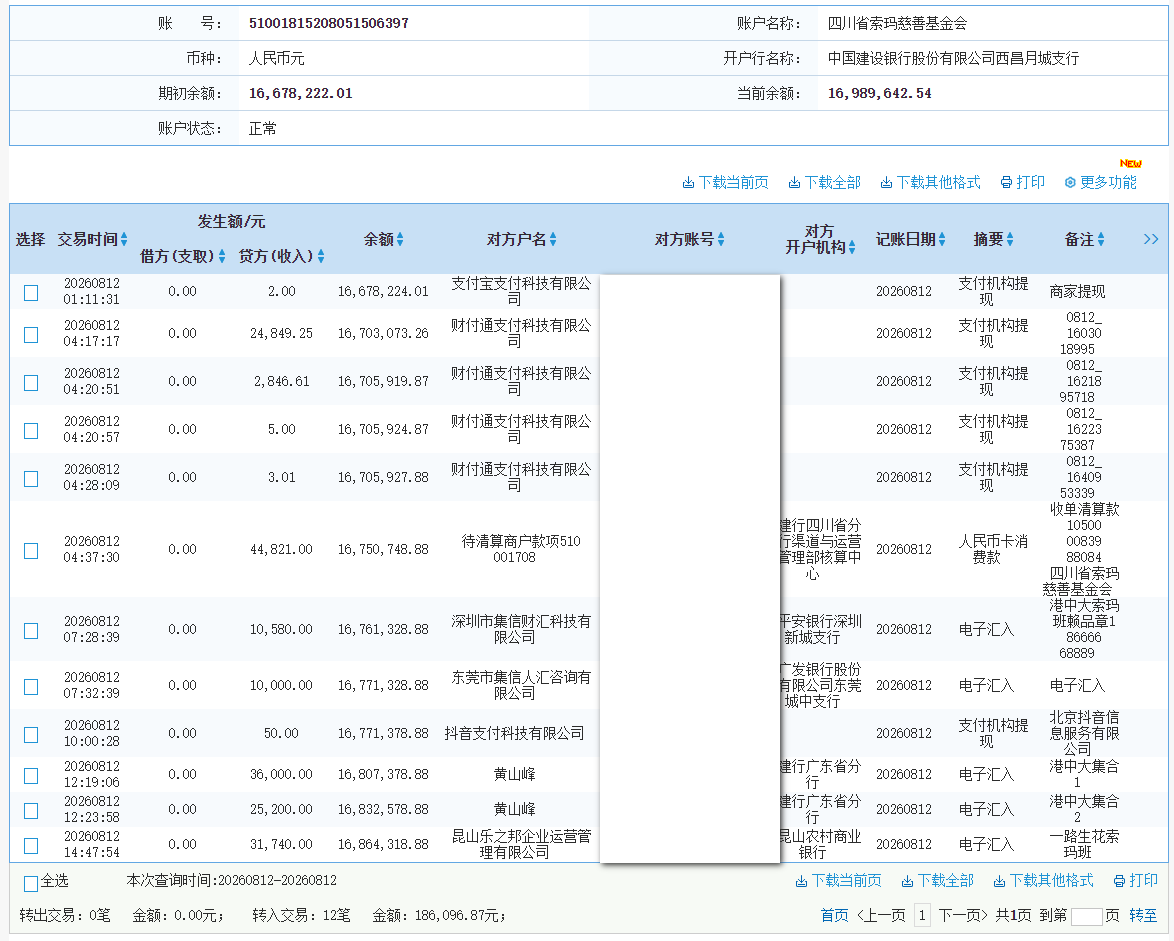Click the double-chevron to show more columns
The height and width of the screenshot is (941, 1174).
coord(1151,240)
